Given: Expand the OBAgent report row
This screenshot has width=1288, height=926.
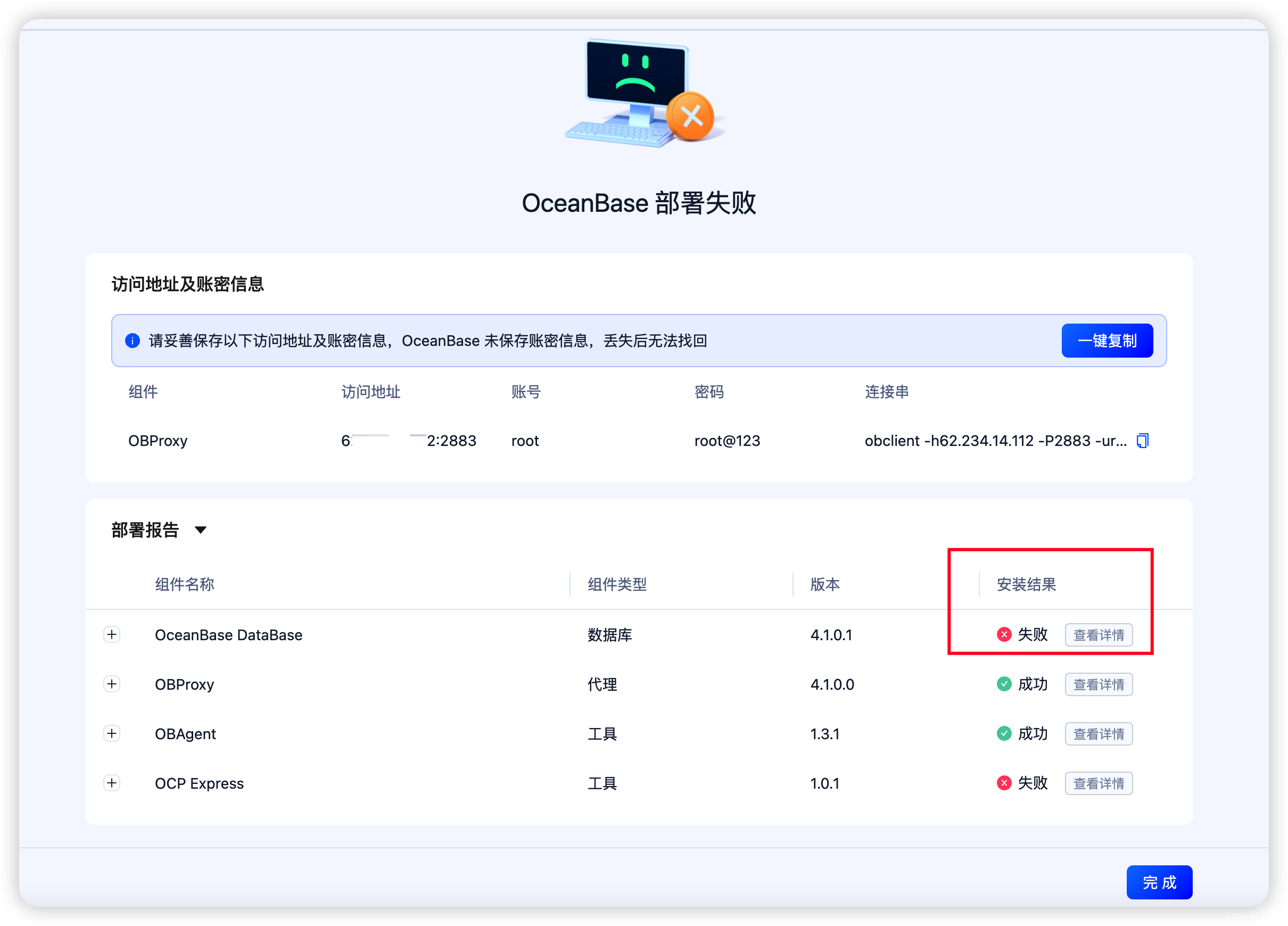Looking at the screenshot, I should (x=112, y=733).
